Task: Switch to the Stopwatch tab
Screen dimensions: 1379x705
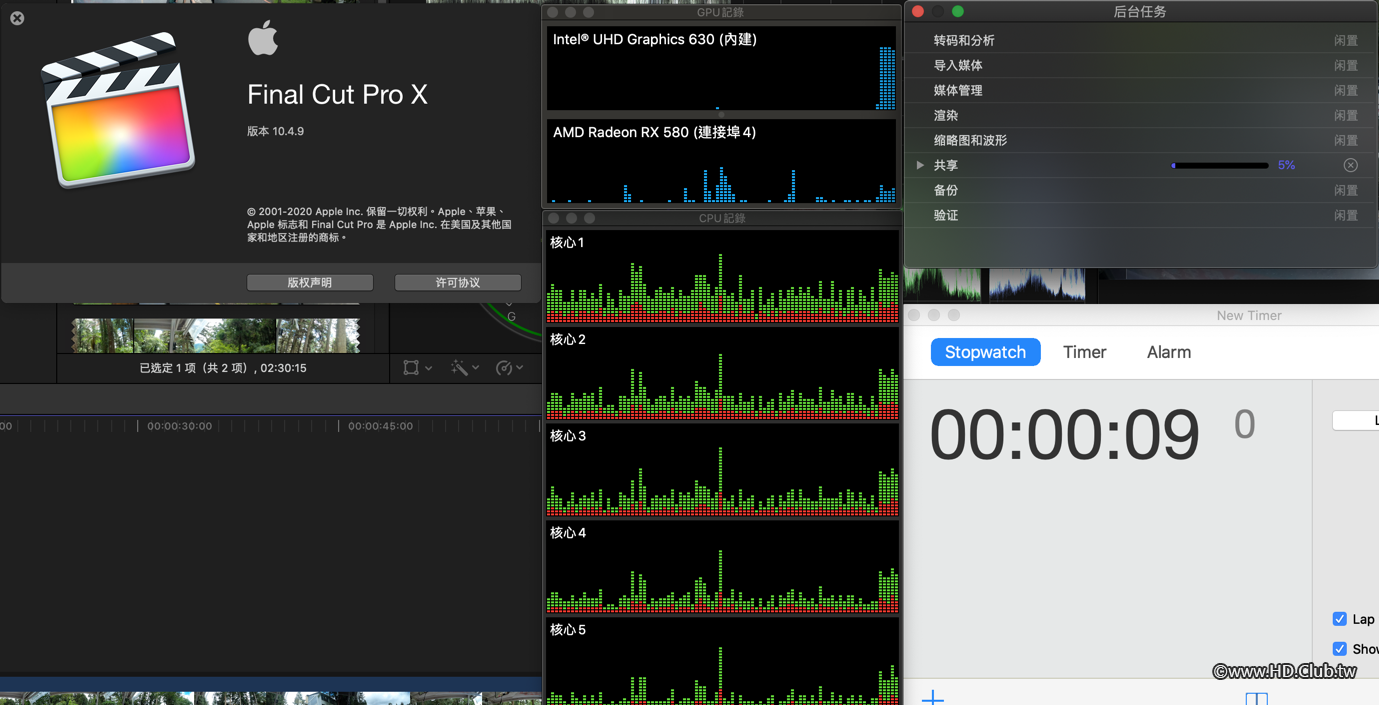Action: [x=985, y=352]
